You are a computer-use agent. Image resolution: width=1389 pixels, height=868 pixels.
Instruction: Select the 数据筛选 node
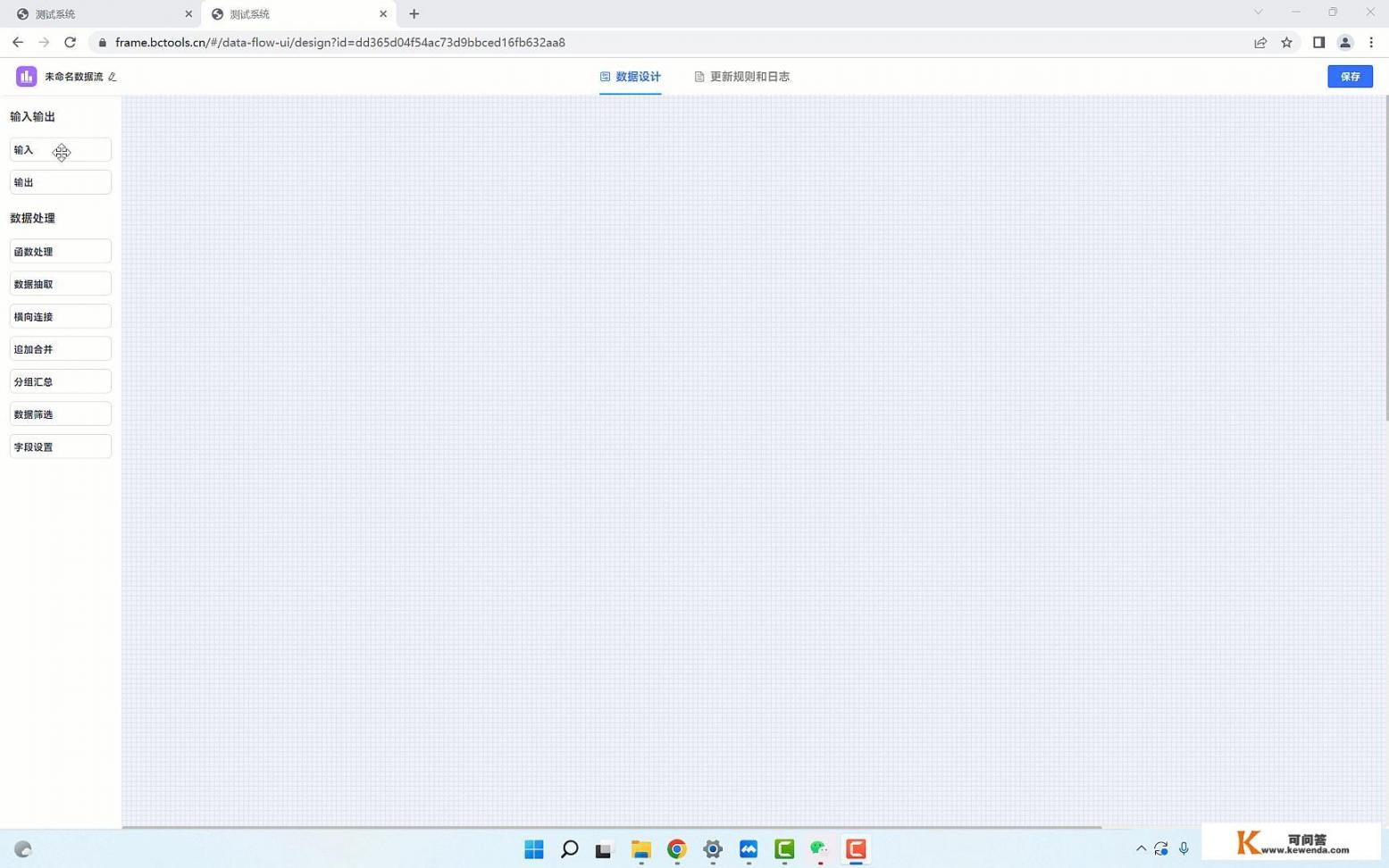pyautogui.click(x=61, y=414)
